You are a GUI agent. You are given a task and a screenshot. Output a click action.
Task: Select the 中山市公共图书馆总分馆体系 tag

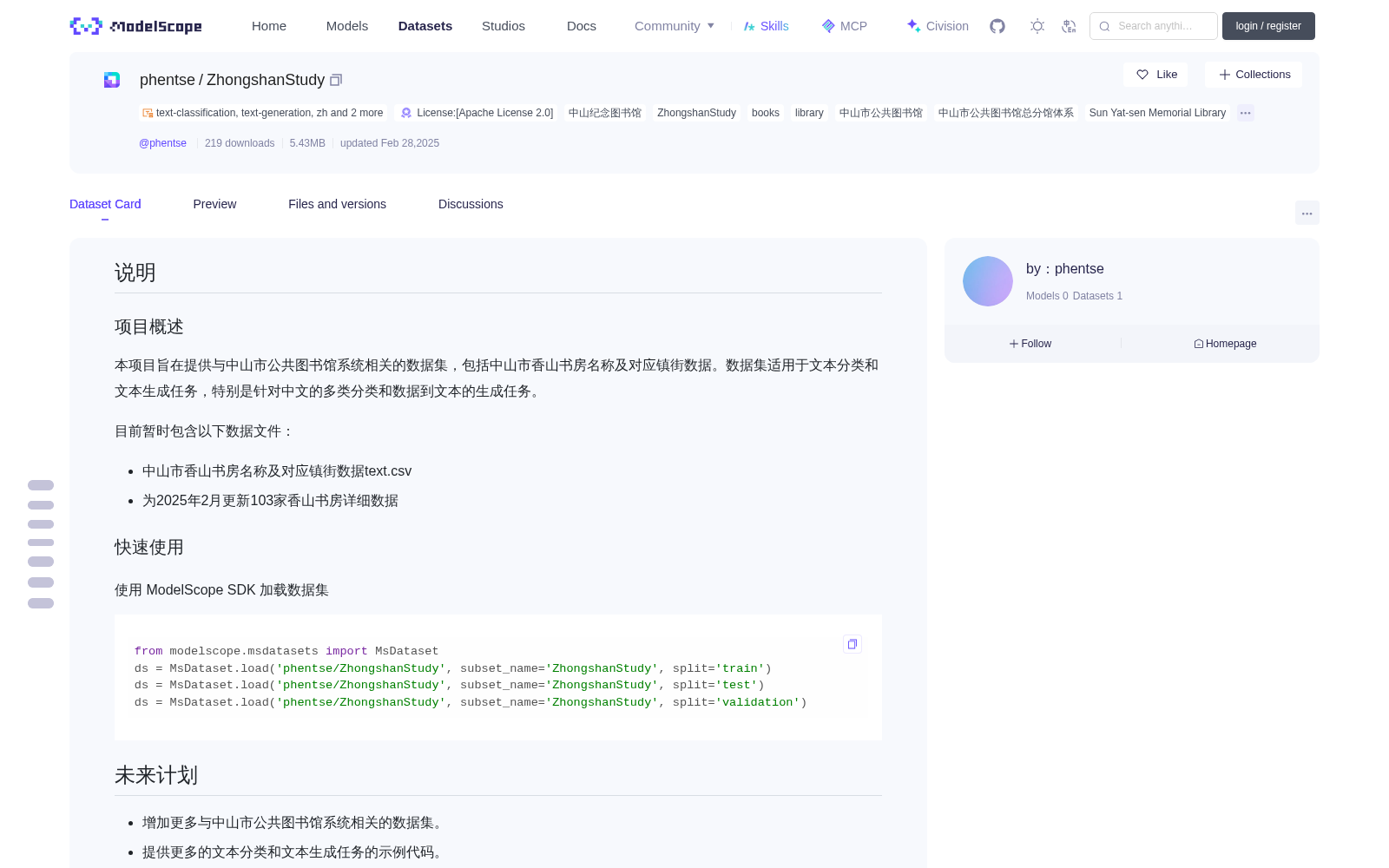point(1006,113)
